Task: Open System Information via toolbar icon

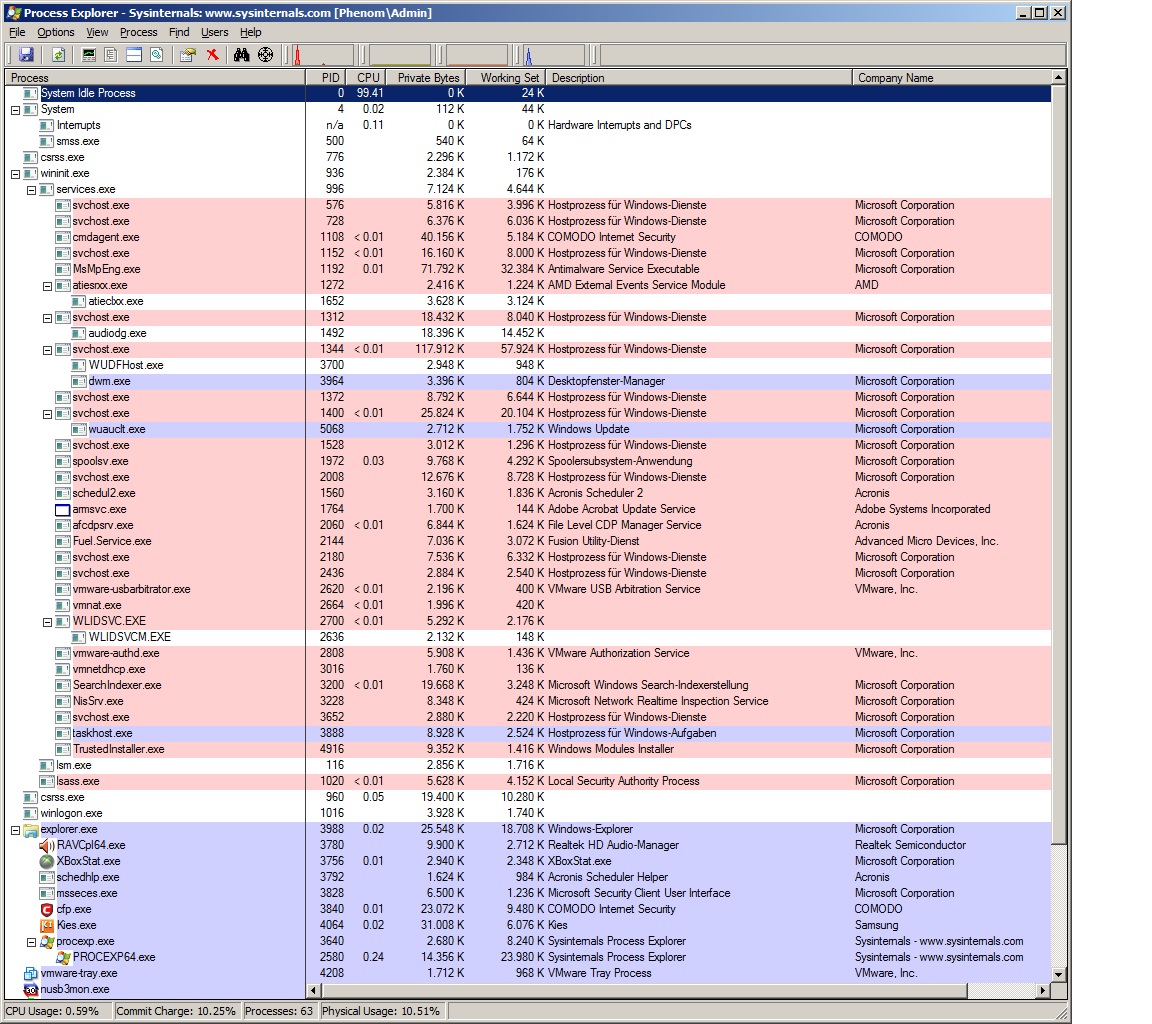Action: click(89, 55)
